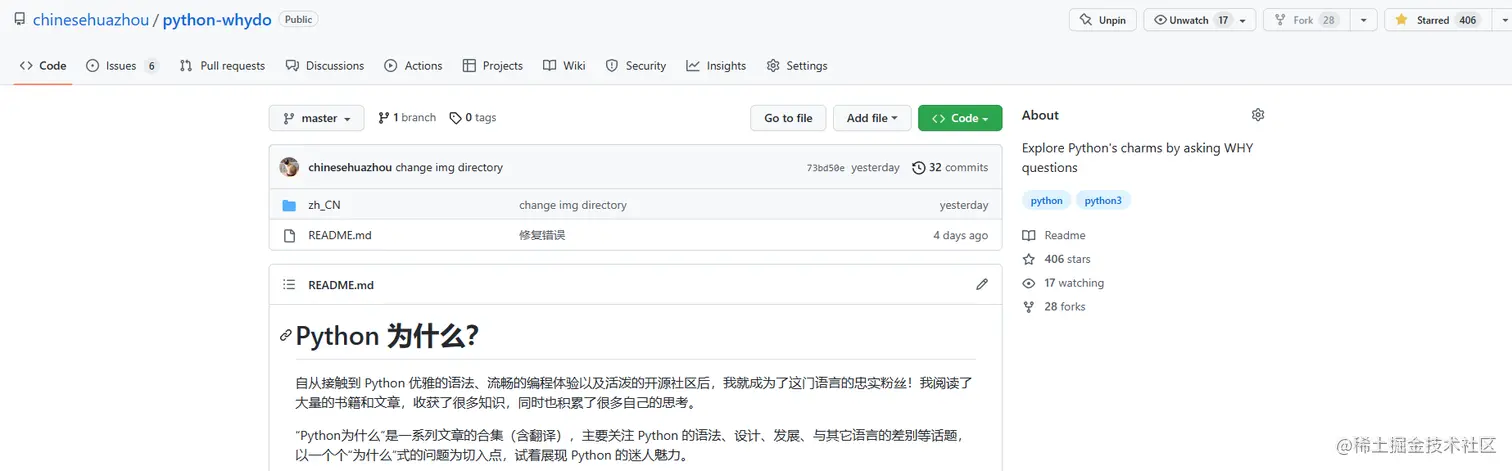Open zh_CN row commit message change img directory
This screenshot has width=1512, height=471.
(573, 205)
